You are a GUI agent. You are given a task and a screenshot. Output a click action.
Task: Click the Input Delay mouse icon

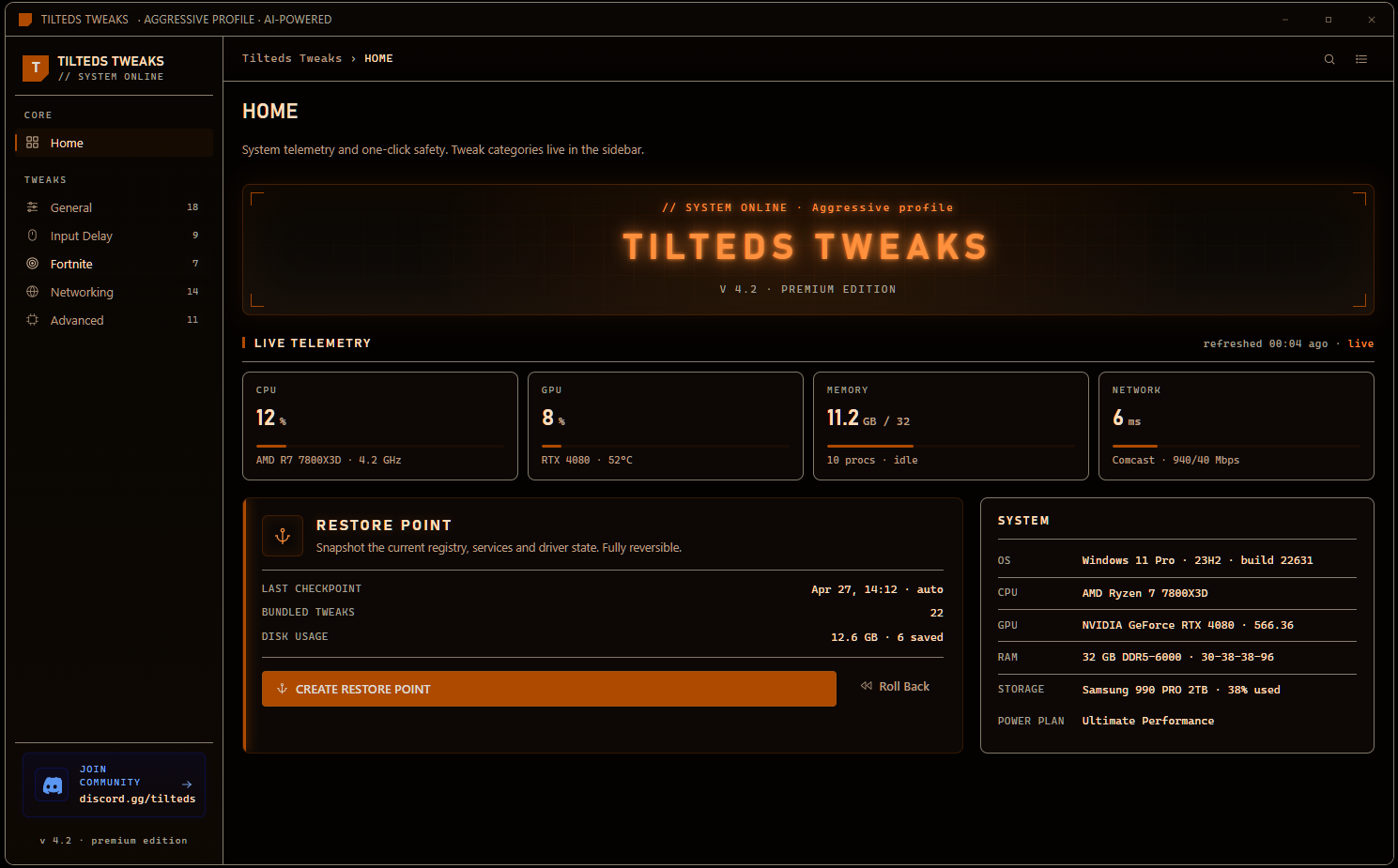(32, 236)
